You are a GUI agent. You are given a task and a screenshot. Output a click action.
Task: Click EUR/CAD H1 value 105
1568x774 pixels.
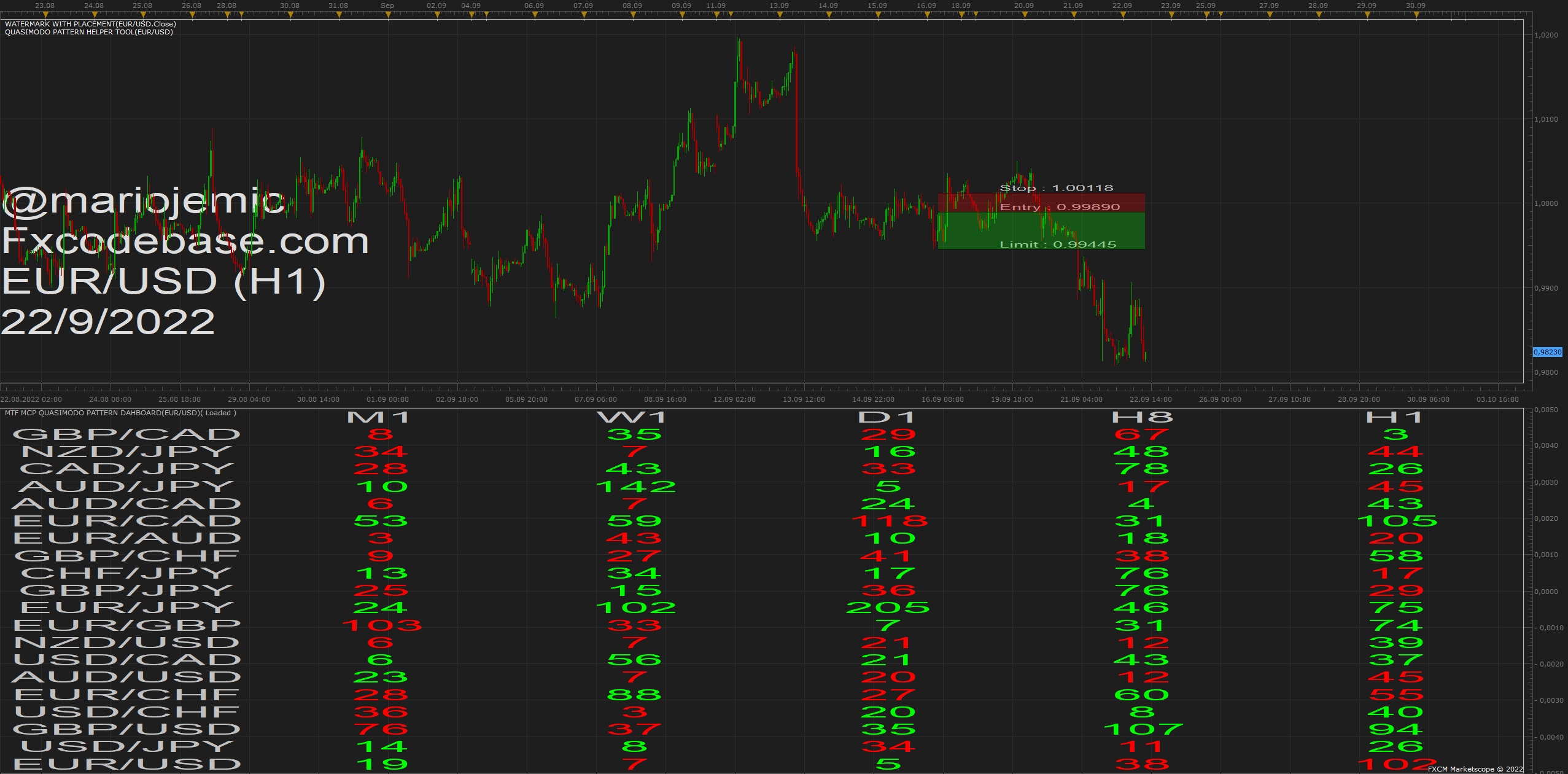point(1397,521)
